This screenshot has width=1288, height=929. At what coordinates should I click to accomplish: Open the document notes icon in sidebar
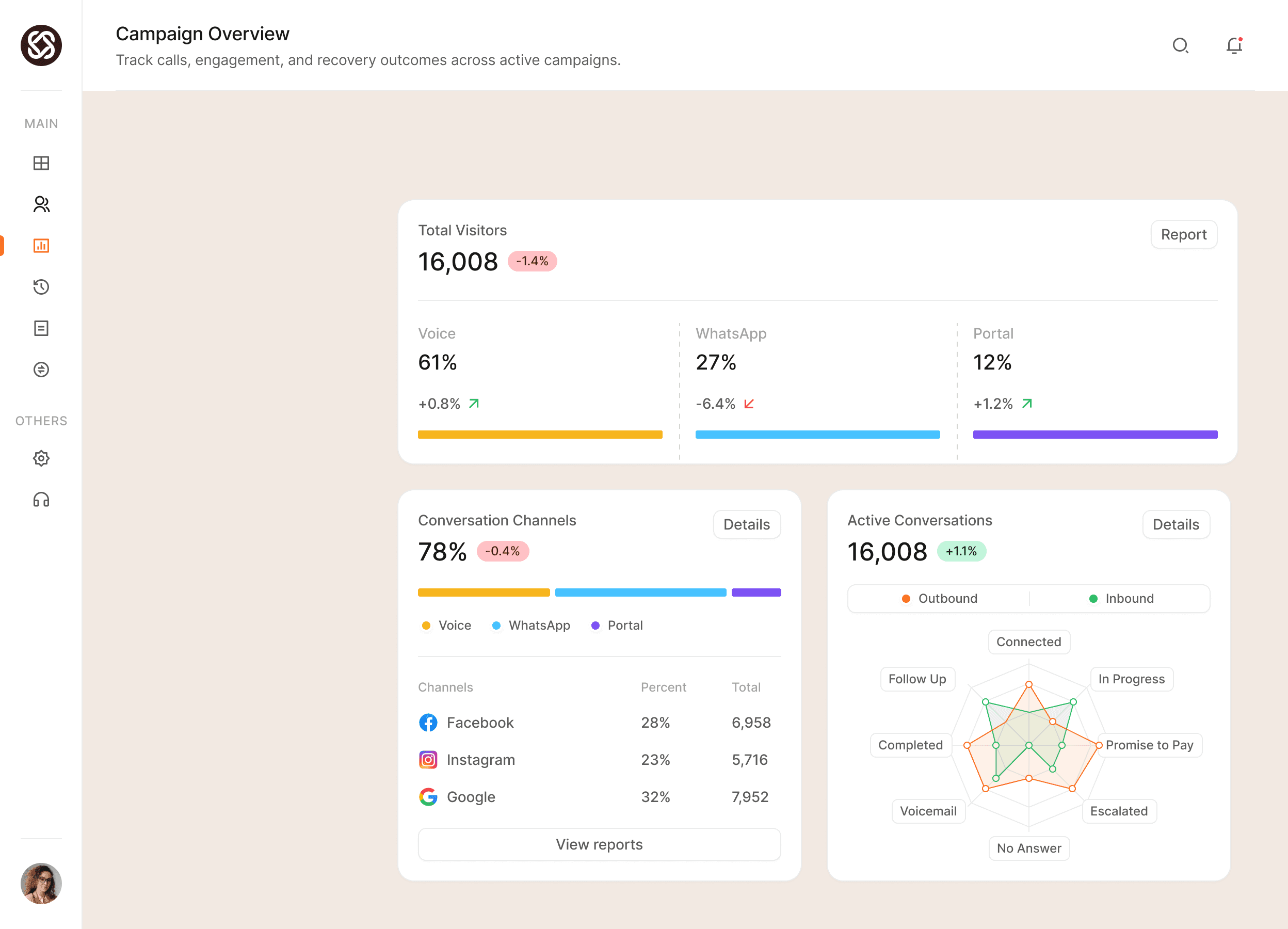(41, 328)
